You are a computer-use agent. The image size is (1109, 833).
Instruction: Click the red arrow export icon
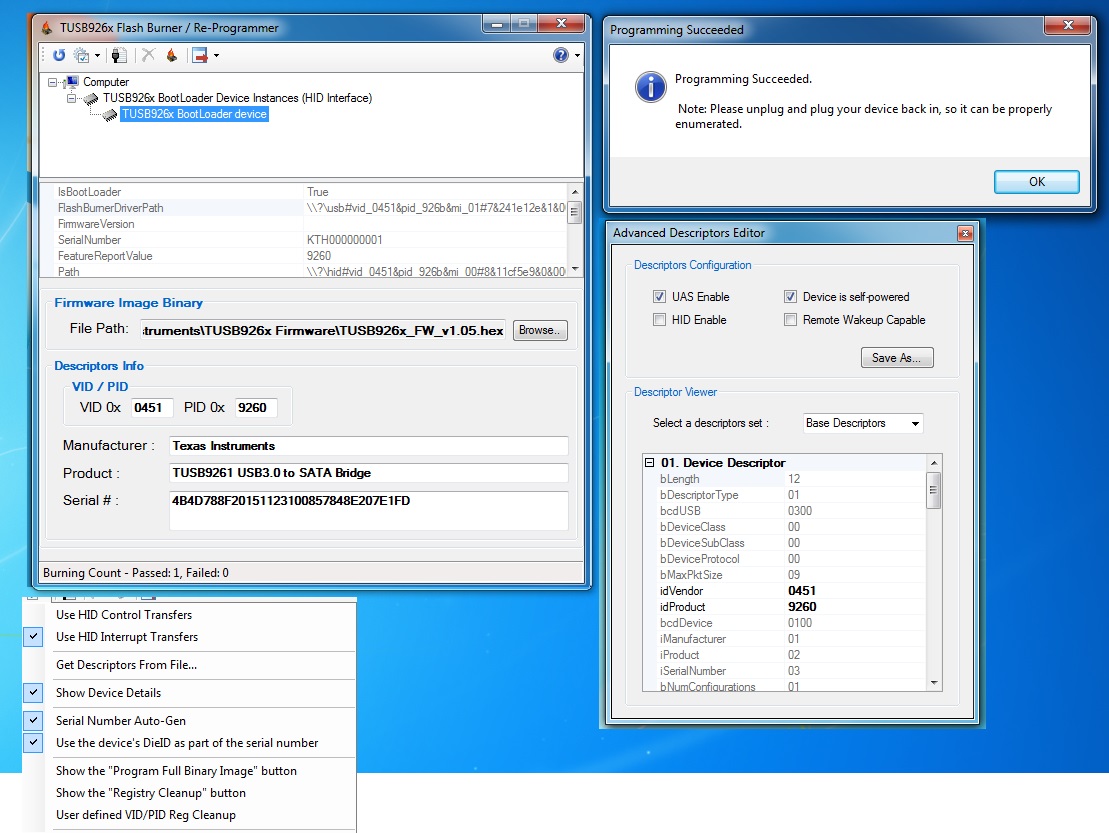(x=200, y=55)
